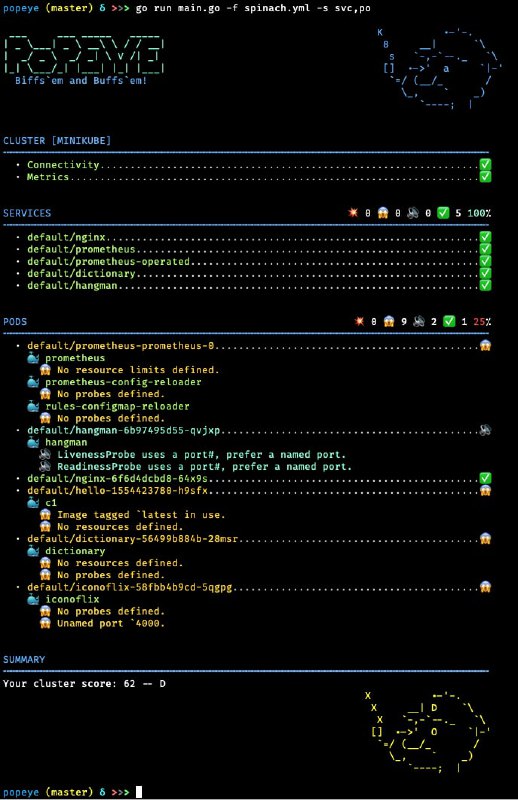Click scream emoji beside 'Image tagged `latest in use.'
Image resolution: width=518 pixels, height=800 pixels.
click(x=45, y=515)
